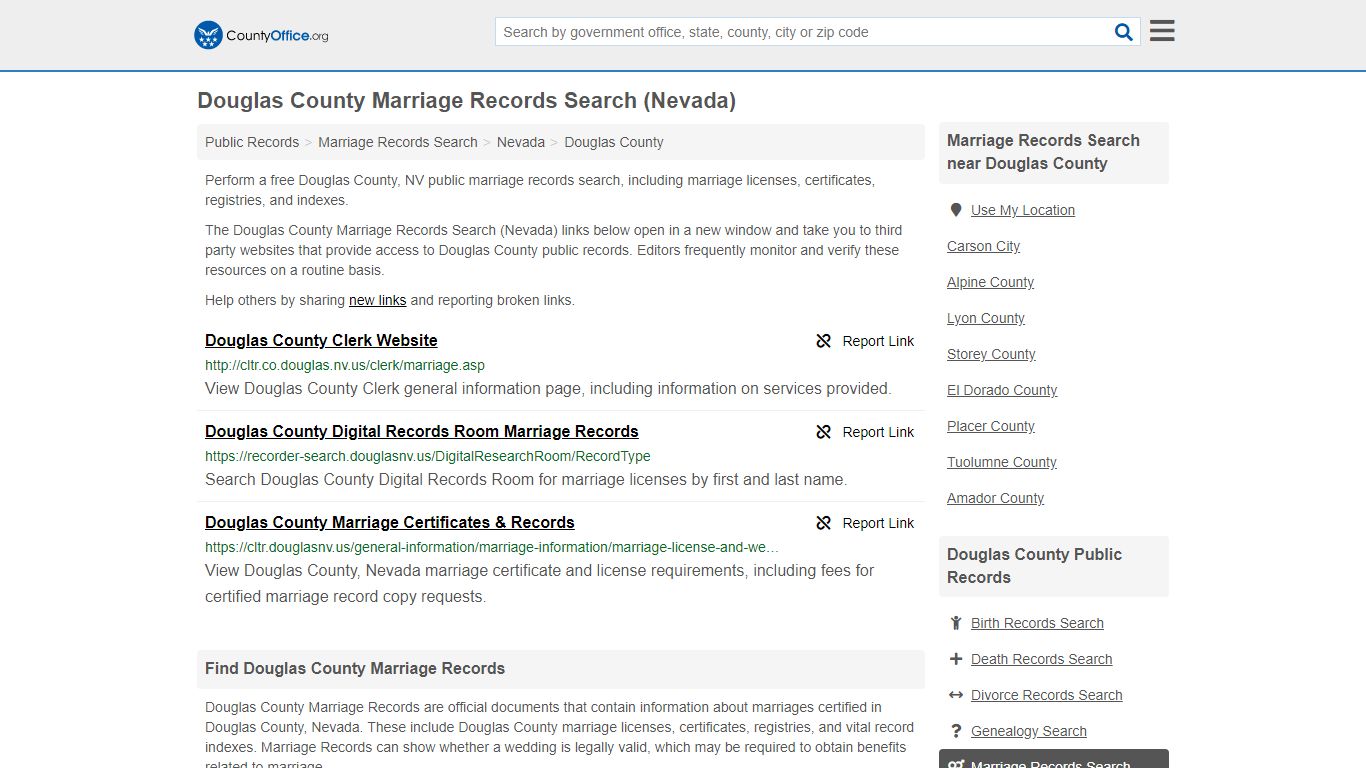Open Placer County link
1366x768 pixels.
point(991,426)
